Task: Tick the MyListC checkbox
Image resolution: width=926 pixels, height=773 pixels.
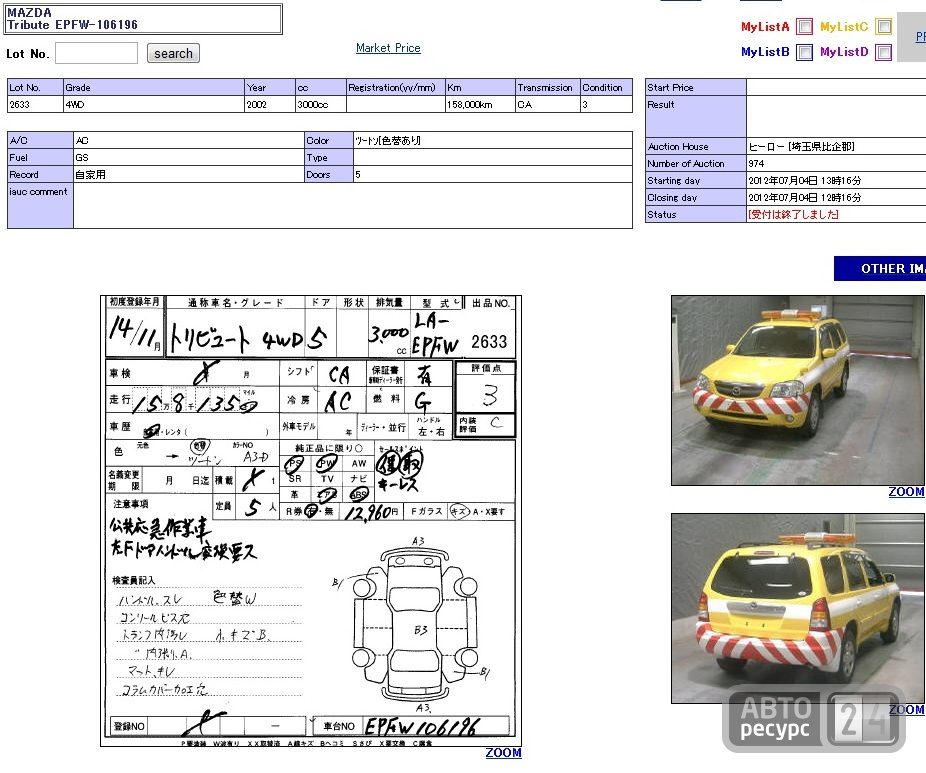Action: point(883,27)
